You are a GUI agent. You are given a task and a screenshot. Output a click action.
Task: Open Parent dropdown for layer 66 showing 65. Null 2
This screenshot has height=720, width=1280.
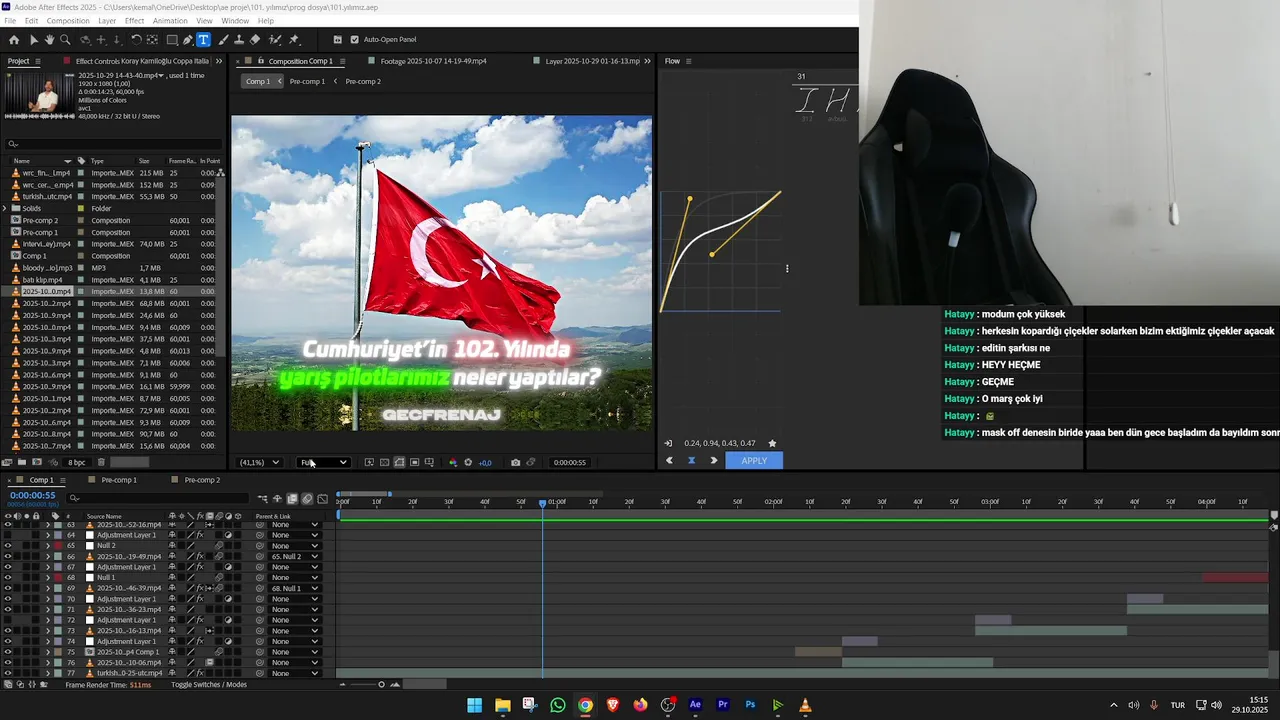[x=295, y=556]
